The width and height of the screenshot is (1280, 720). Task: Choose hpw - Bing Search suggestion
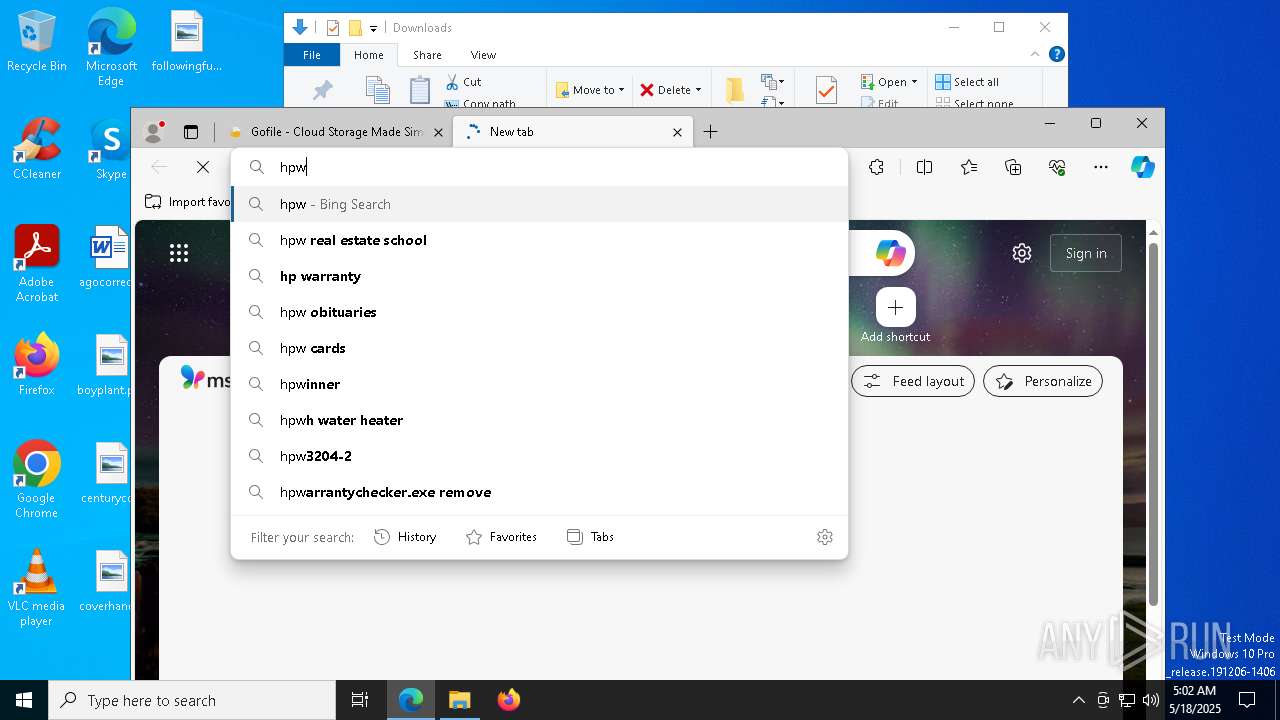(x=540, y=204)
